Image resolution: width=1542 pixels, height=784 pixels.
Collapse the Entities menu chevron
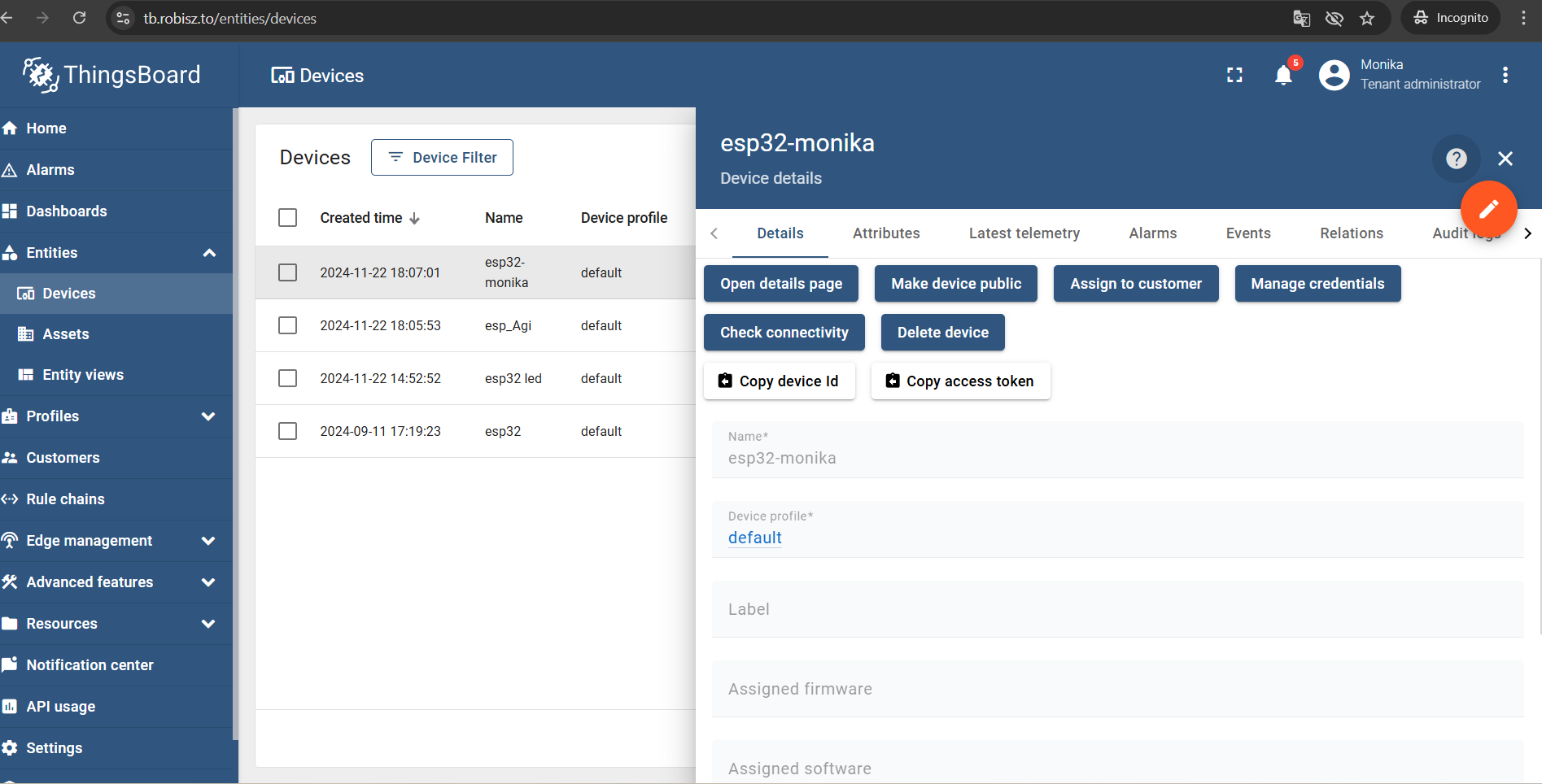[x=209, y=253]
